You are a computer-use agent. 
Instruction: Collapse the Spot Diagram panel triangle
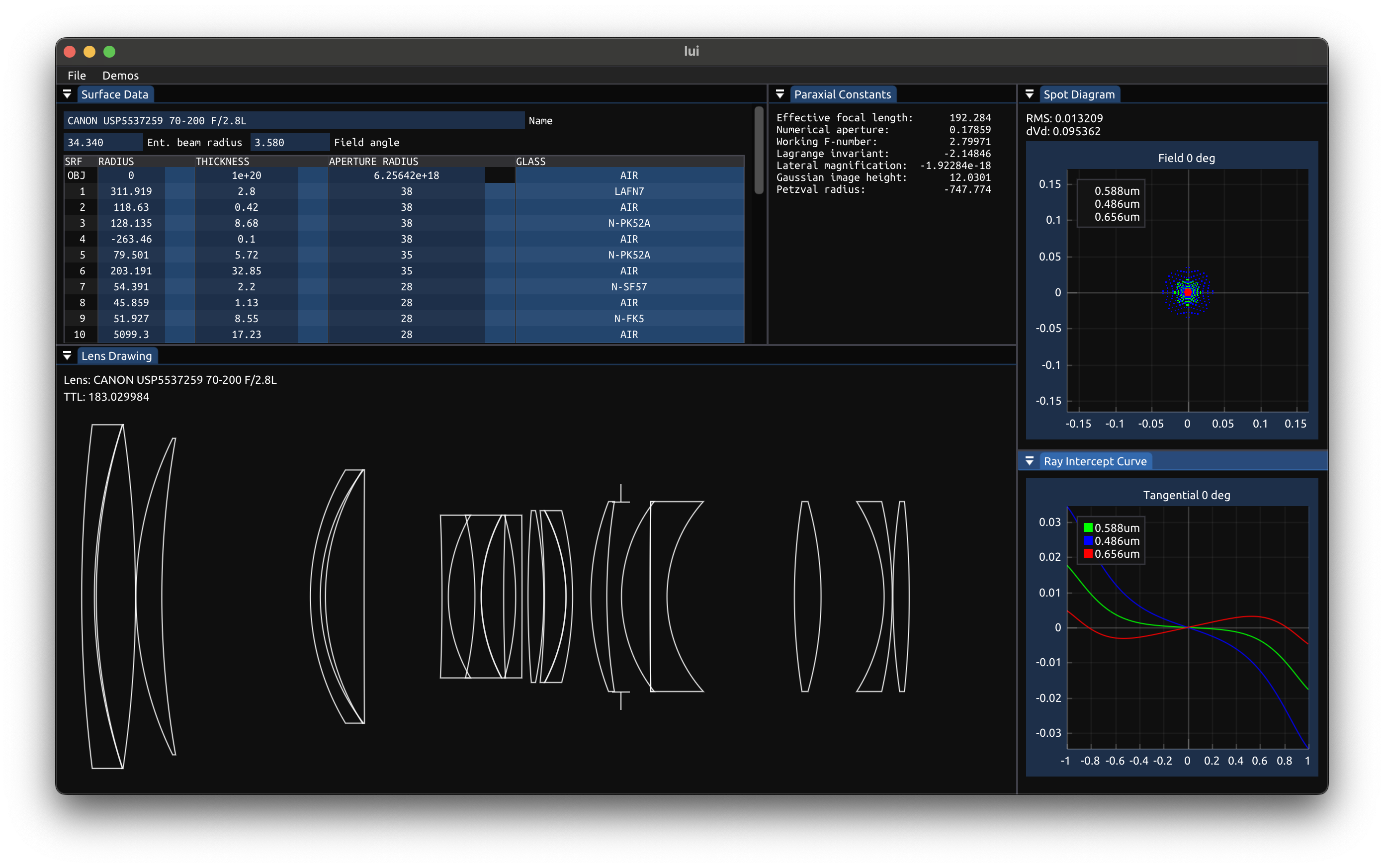1029,94
